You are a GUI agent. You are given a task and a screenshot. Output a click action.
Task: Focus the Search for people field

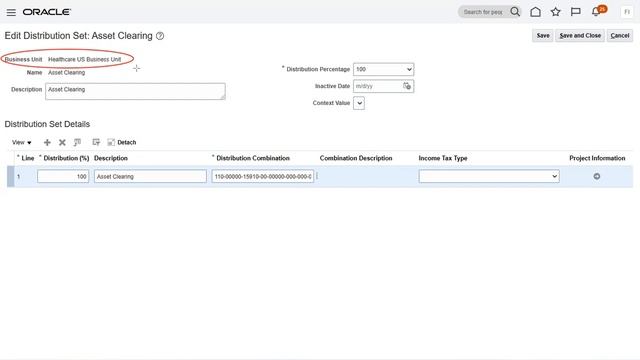(484, 12)
